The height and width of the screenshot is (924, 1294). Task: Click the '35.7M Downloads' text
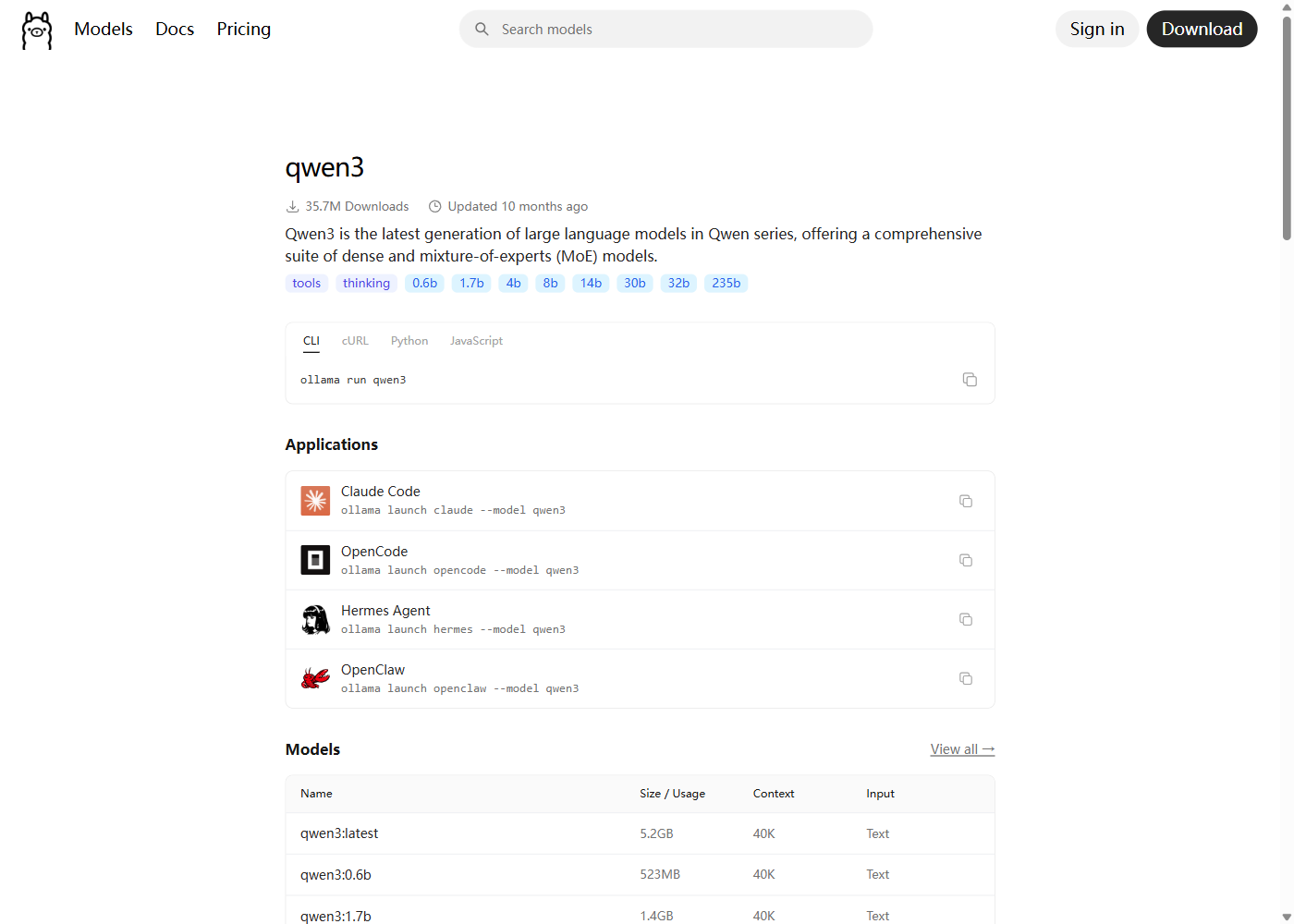pyautogui.click(x=357, y=207)
